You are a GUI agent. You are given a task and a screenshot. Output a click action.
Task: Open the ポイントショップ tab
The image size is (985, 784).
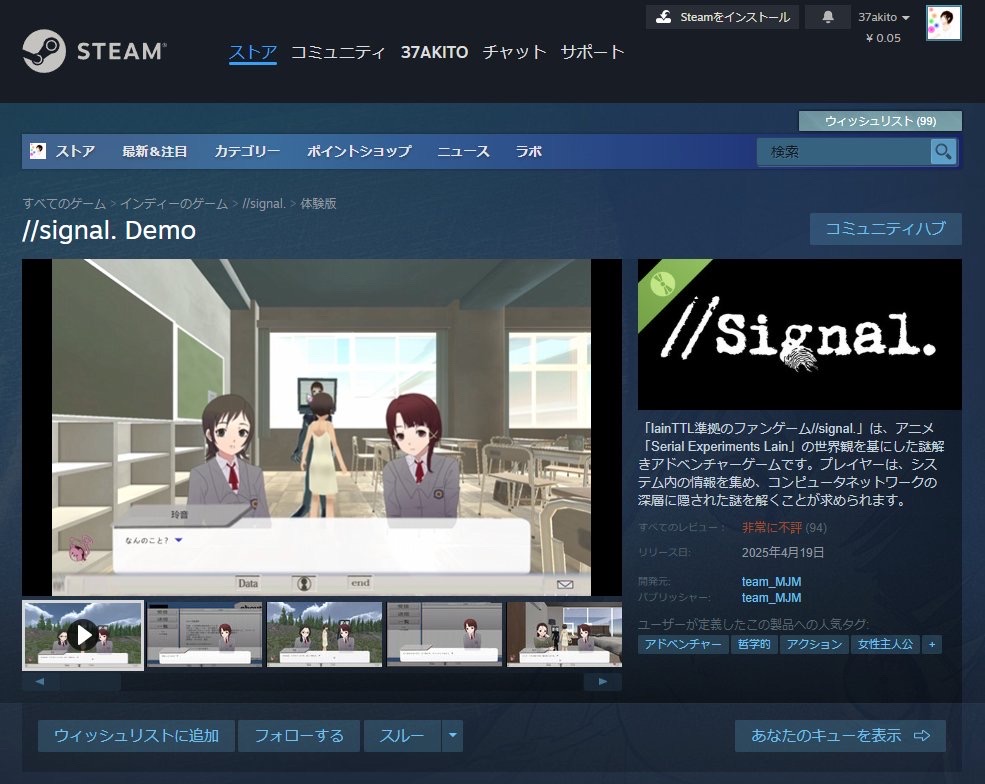(359, 151)
